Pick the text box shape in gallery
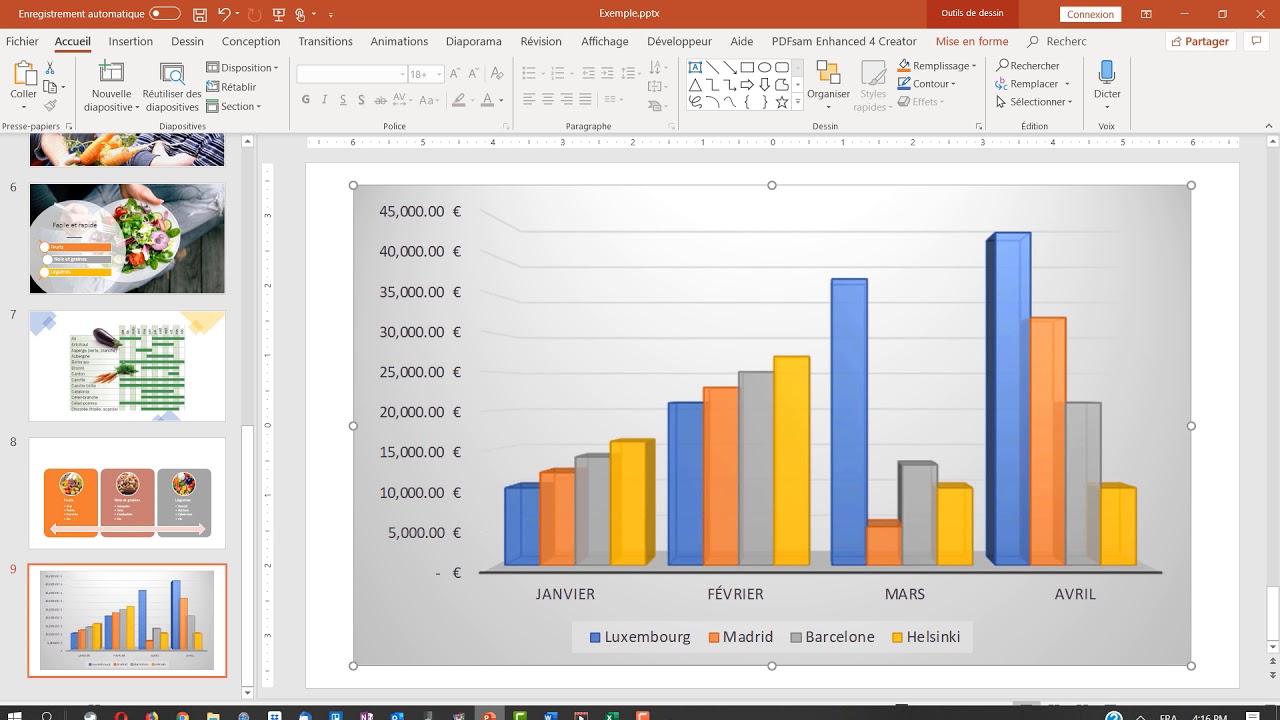The height and width of the screenshot is (720, 1280). 695,68
